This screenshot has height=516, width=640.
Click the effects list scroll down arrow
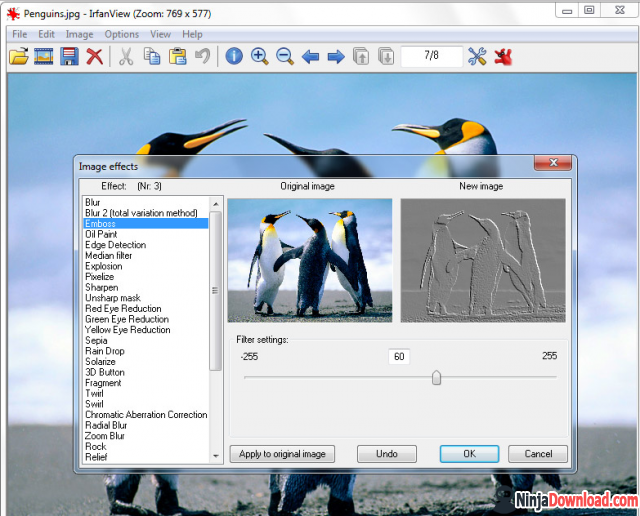(x=216, y=456)
